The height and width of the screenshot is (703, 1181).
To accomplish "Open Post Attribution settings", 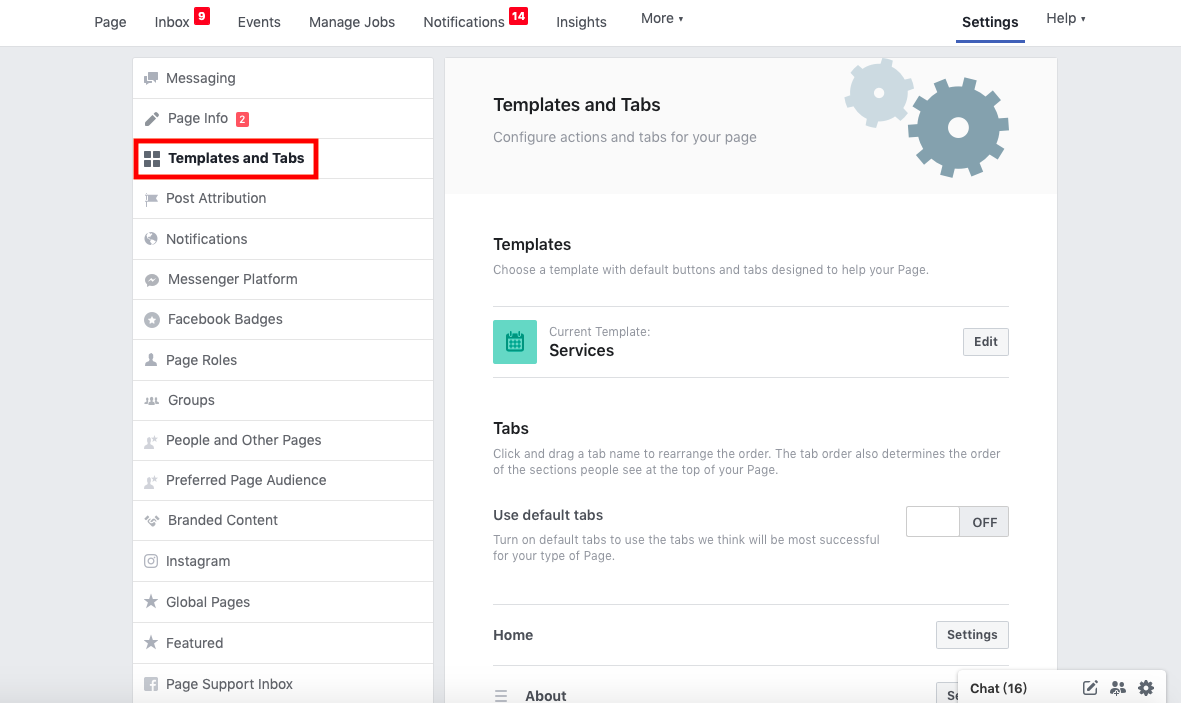I will (216, 198).
